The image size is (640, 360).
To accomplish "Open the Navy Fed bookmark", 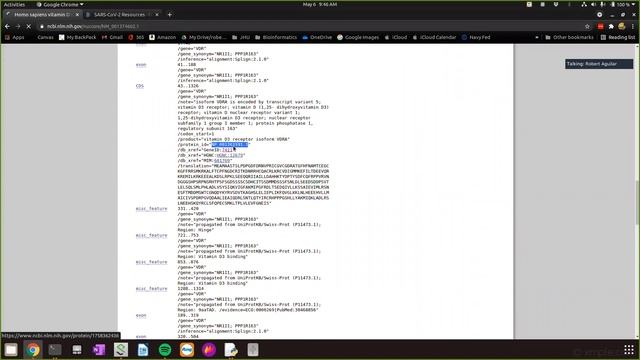I will 476,37.
